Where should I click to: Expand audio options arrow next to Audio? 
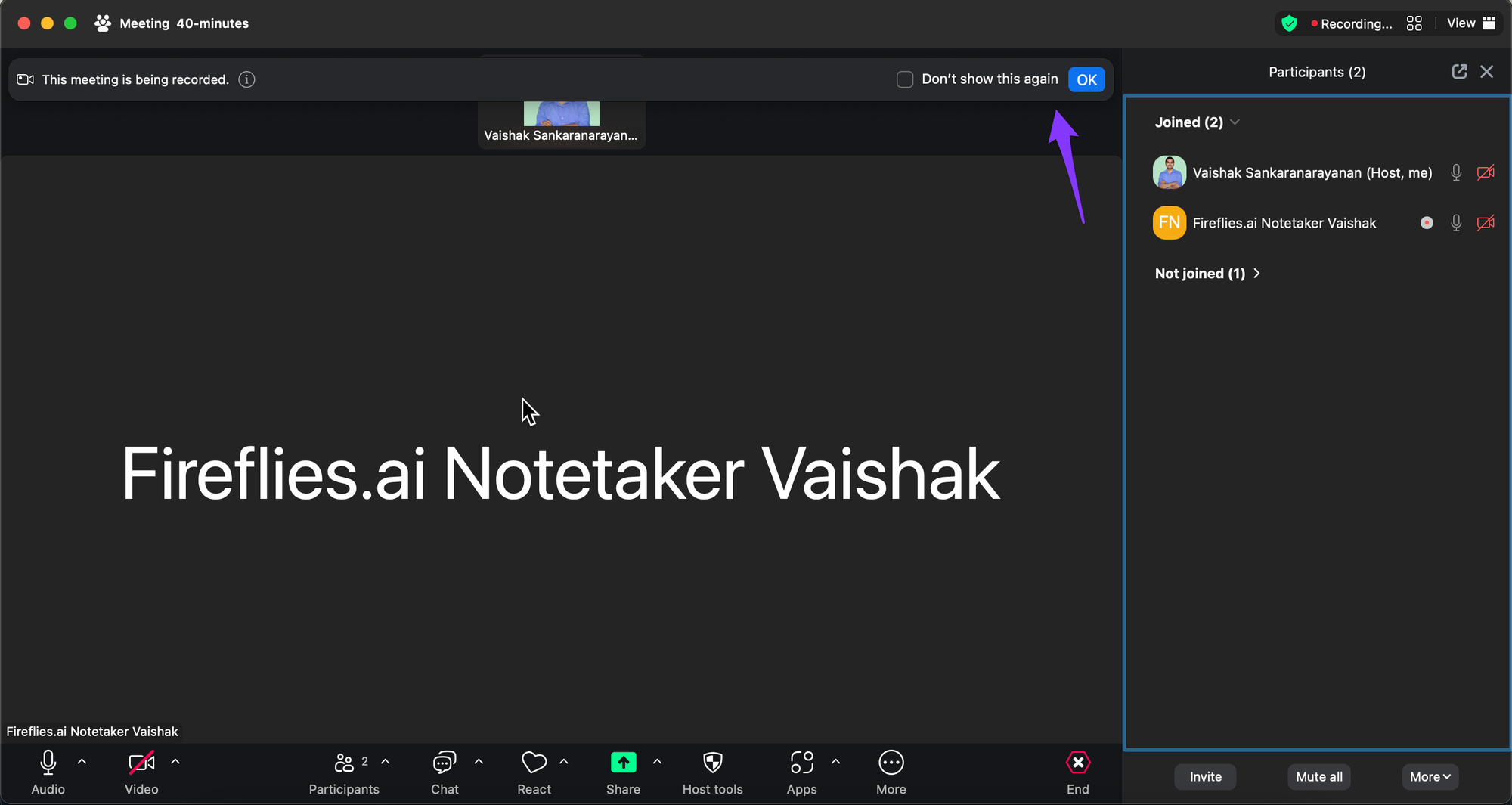pos(82,762)
